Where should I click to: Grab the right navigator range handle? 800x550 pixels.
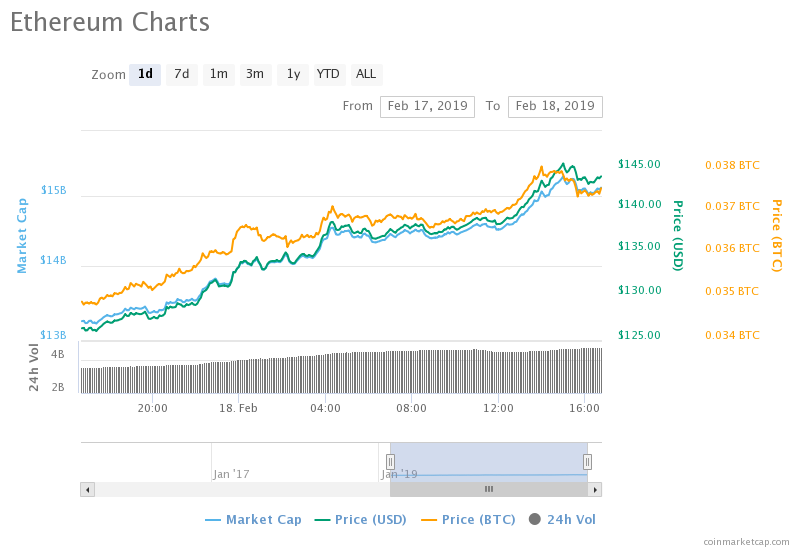point(587,462)
